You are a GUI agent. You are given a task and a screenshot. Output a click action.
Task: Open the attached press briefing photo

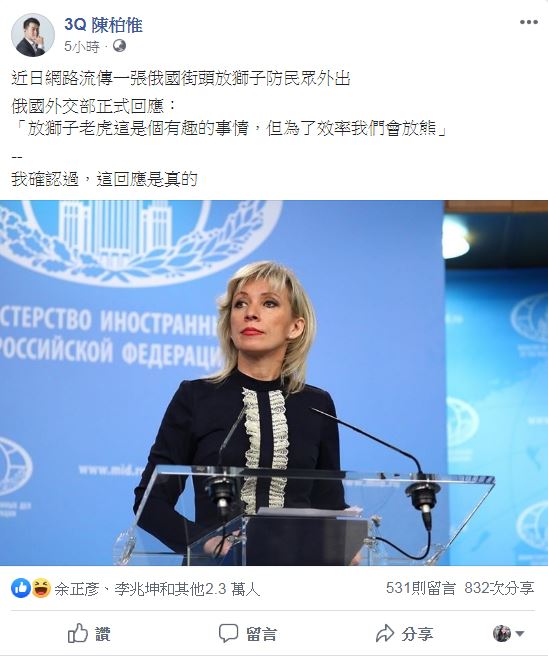pos(274,383)
